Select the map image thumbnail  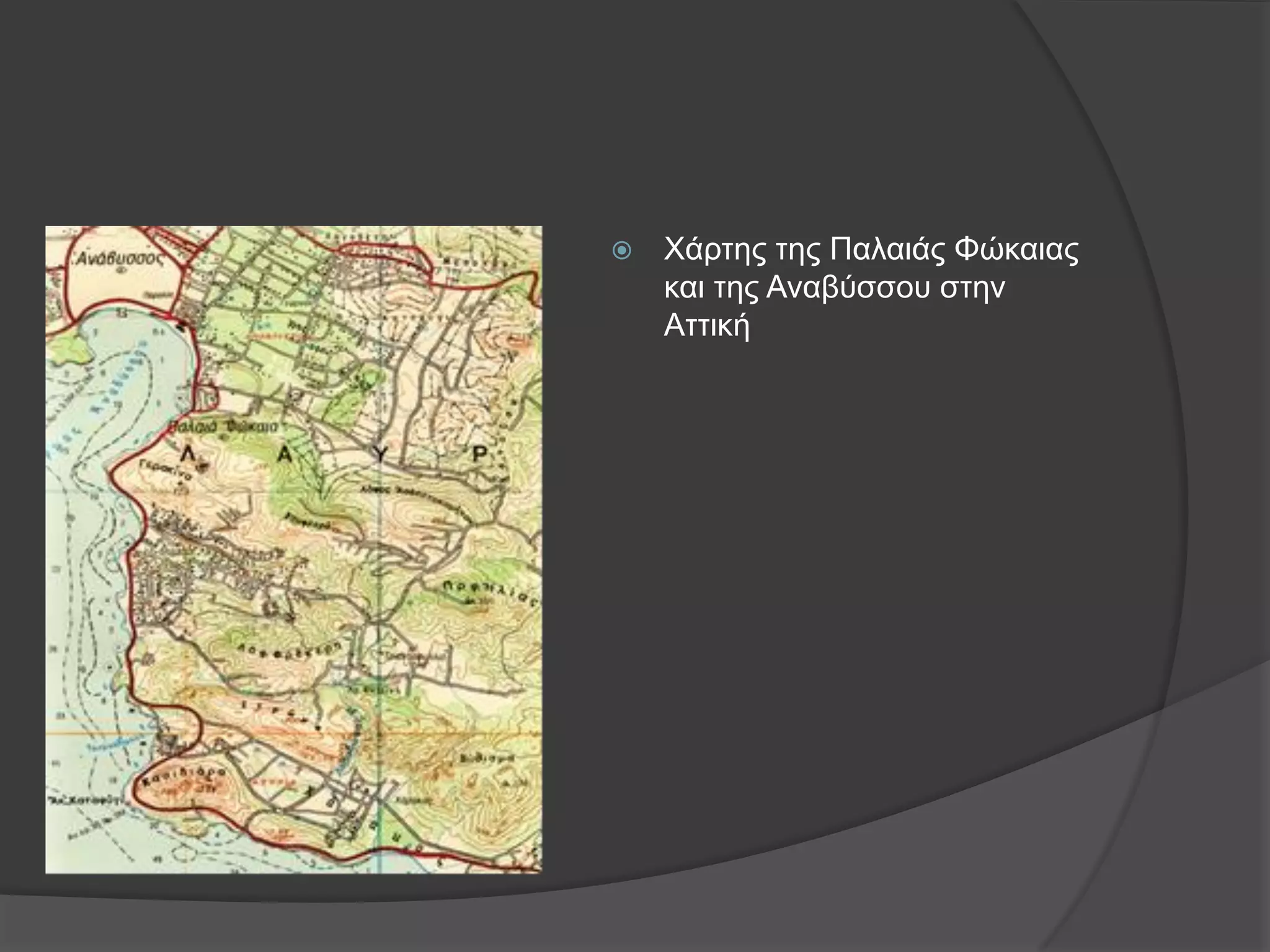click(x=293, y=550)
